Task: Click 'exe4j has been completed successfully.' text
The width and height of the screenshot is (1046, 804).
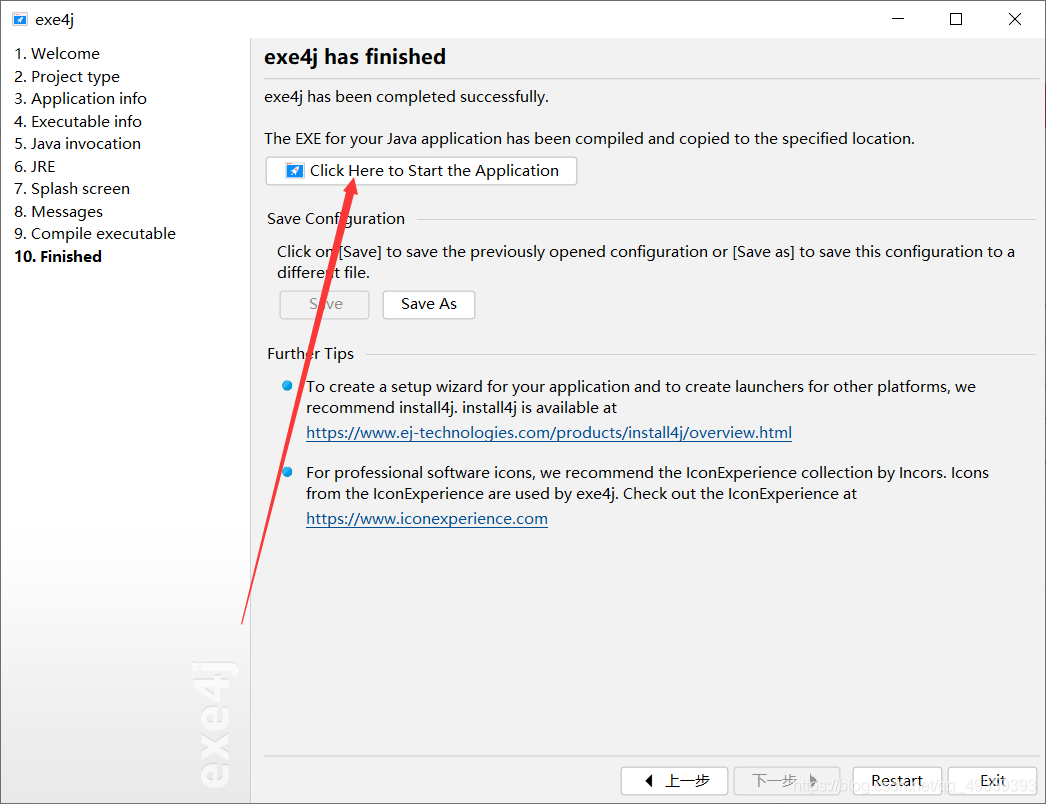Action: pyautogui.click(x=406, y=97)
